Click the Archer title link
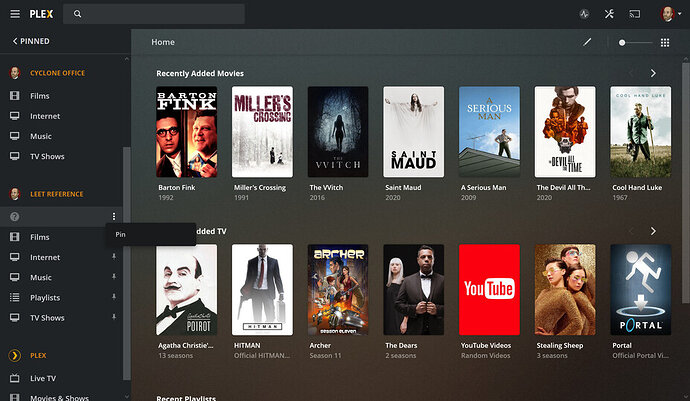690x401 pixels. (x=320, y=346)
